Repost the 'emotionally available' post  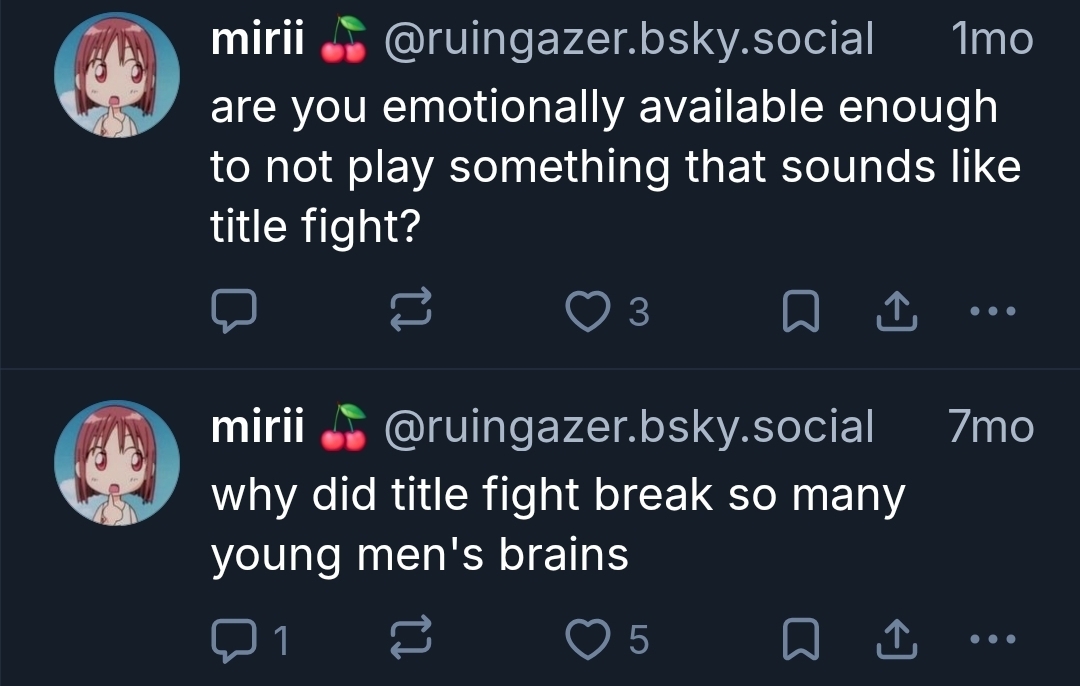[x=412, y=312]
